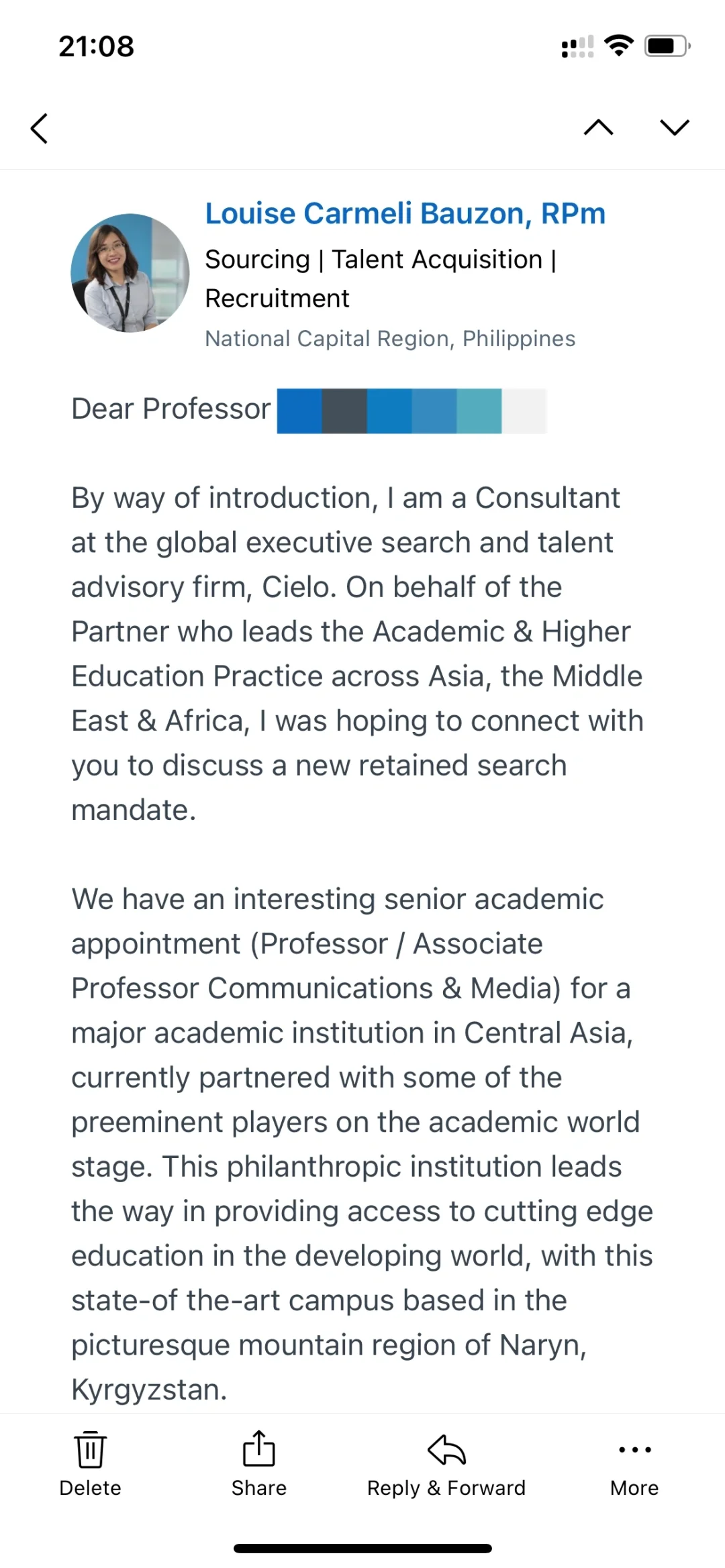
Task: Go back using the left arrow
Action: [40, 128]
